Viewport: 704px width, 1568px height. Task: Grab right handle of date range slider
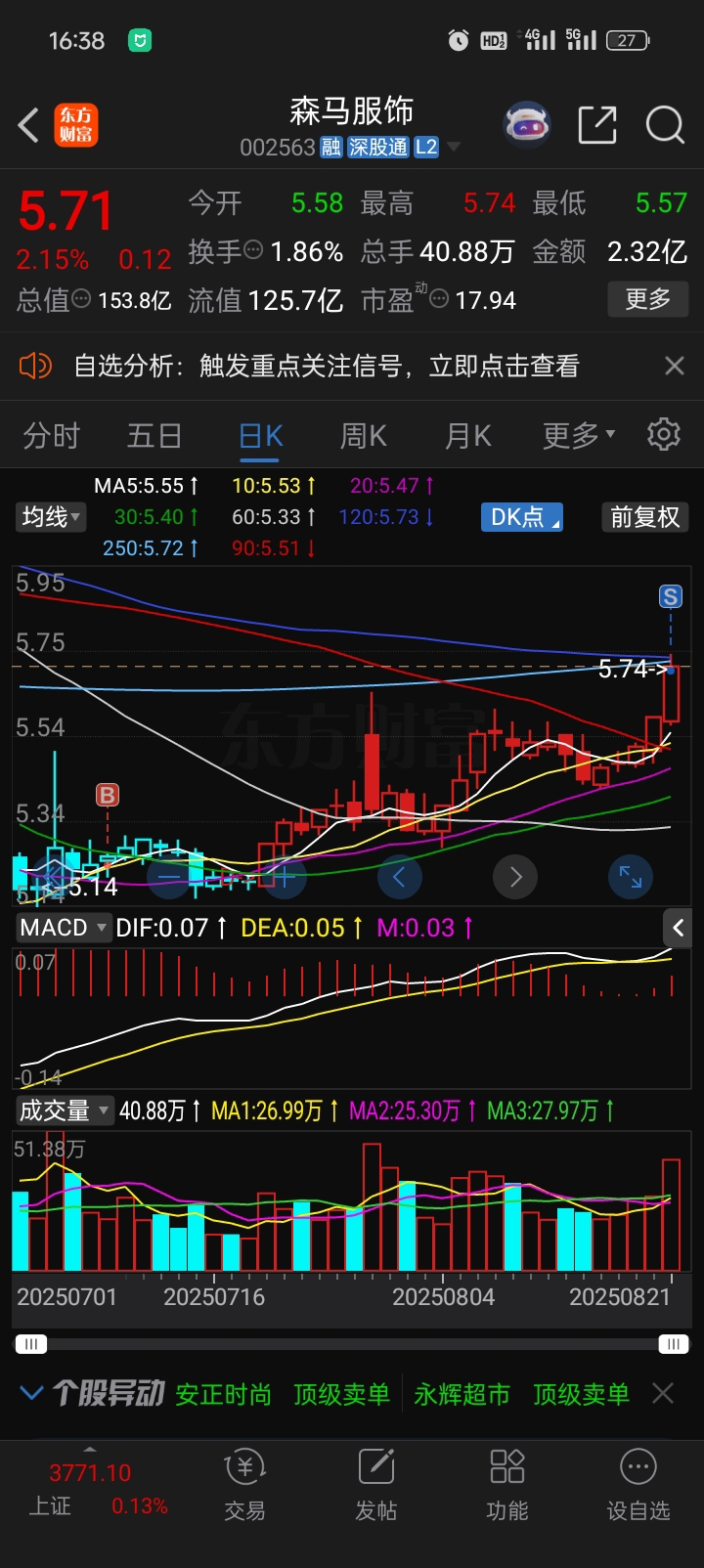tap(673, 1344)
